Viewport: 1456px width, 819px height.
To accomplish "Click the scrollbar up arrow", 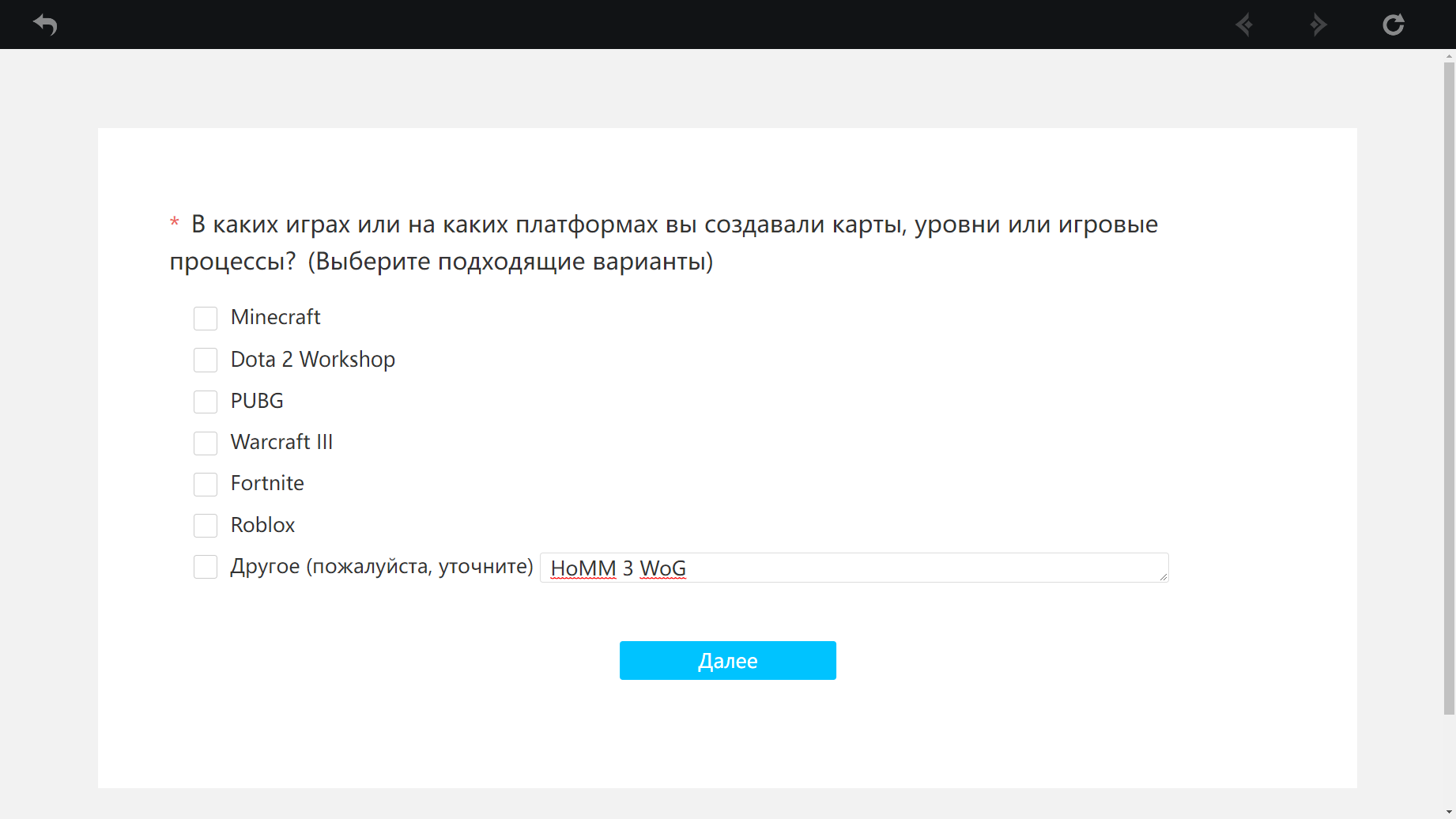I will [x=1449, y=55].
